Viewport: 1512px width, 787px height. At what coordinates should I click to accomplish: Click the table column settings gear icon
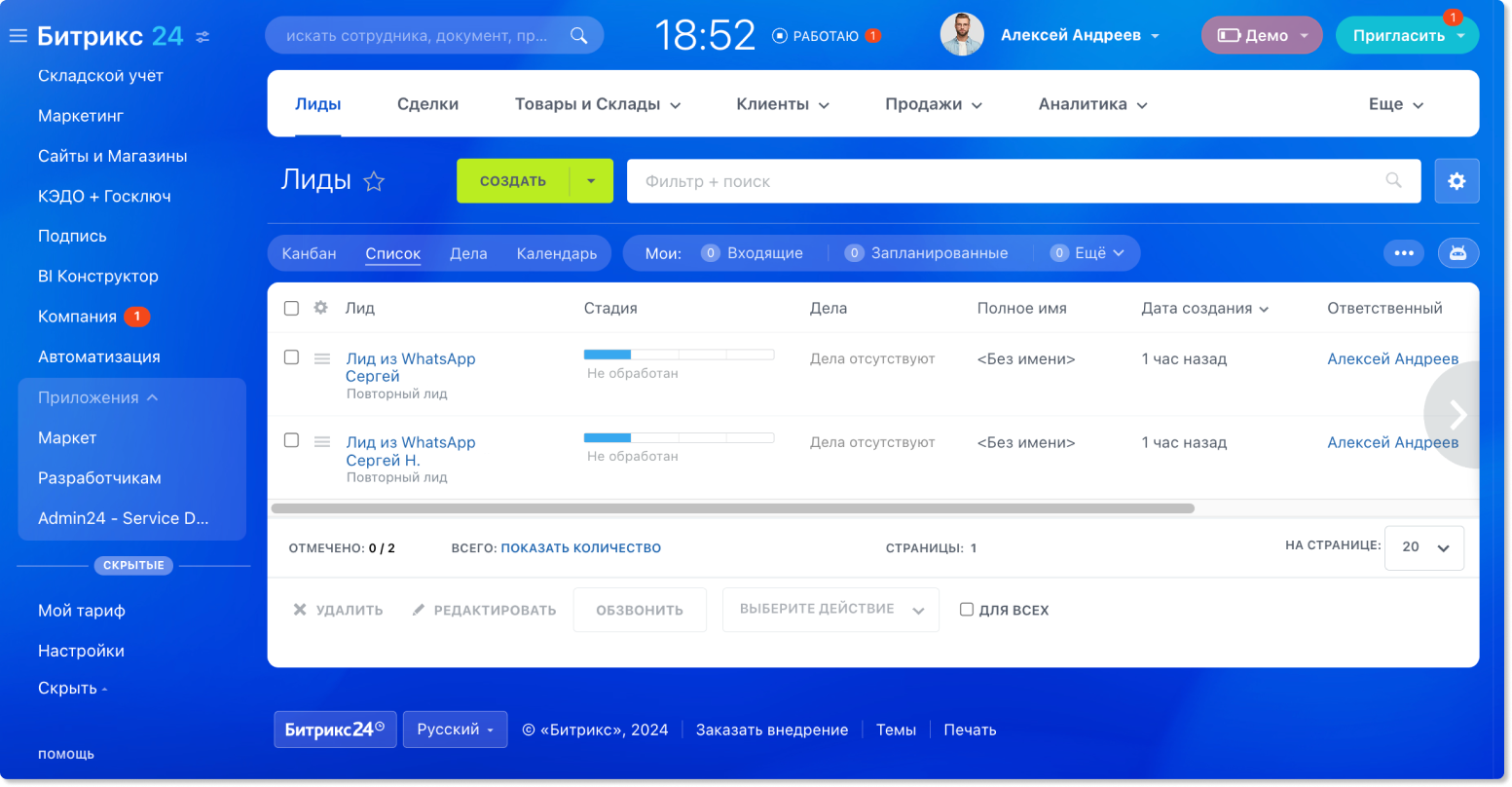[320, 308]
